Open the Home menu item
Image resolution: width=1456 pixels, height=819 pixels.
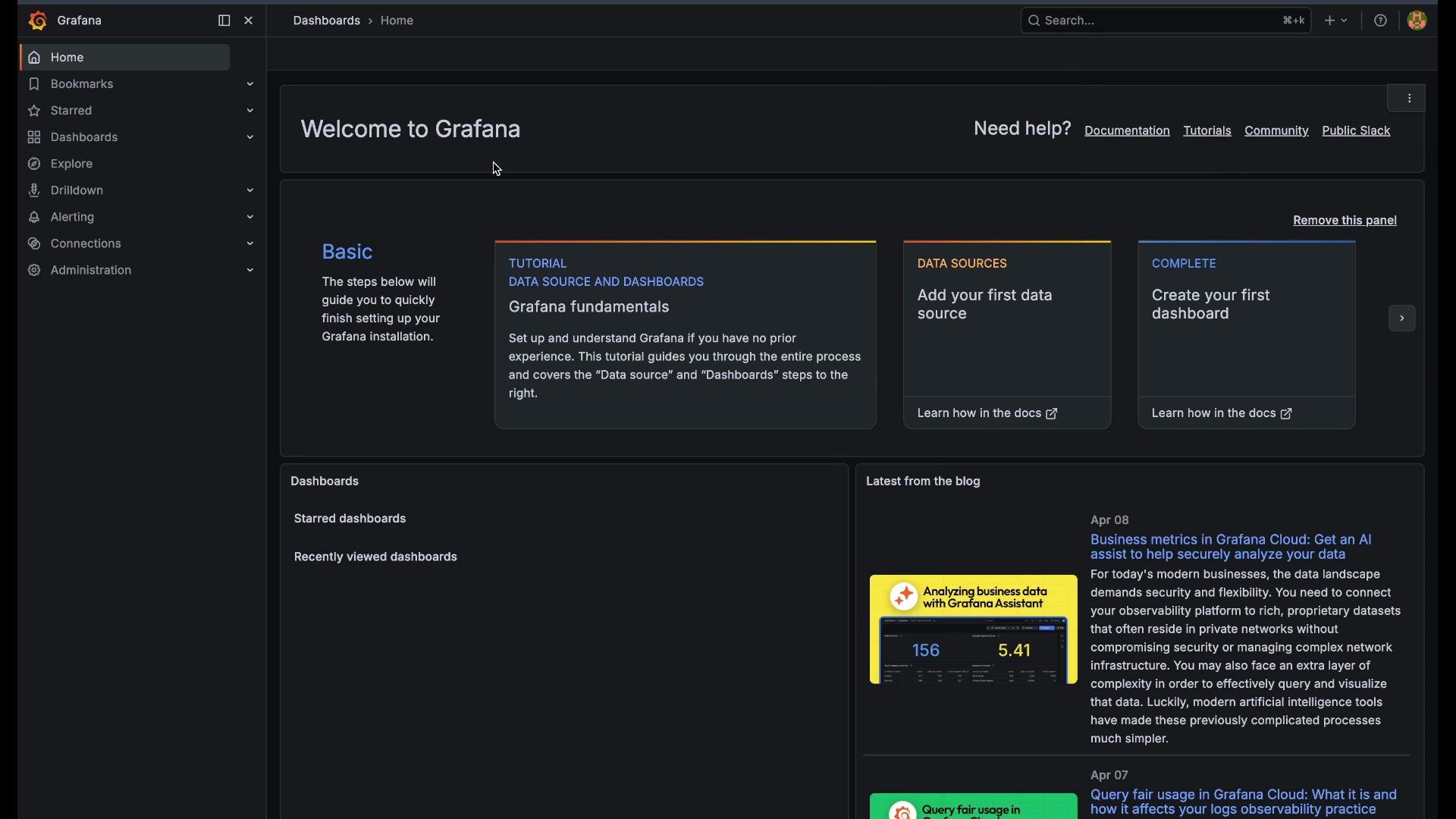pos(125,58)
